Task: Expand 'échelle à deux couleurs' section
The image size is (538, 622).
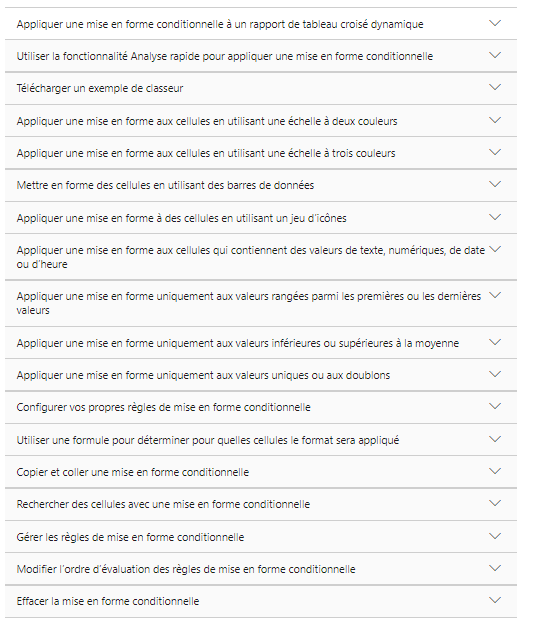Action: [261, 121]
